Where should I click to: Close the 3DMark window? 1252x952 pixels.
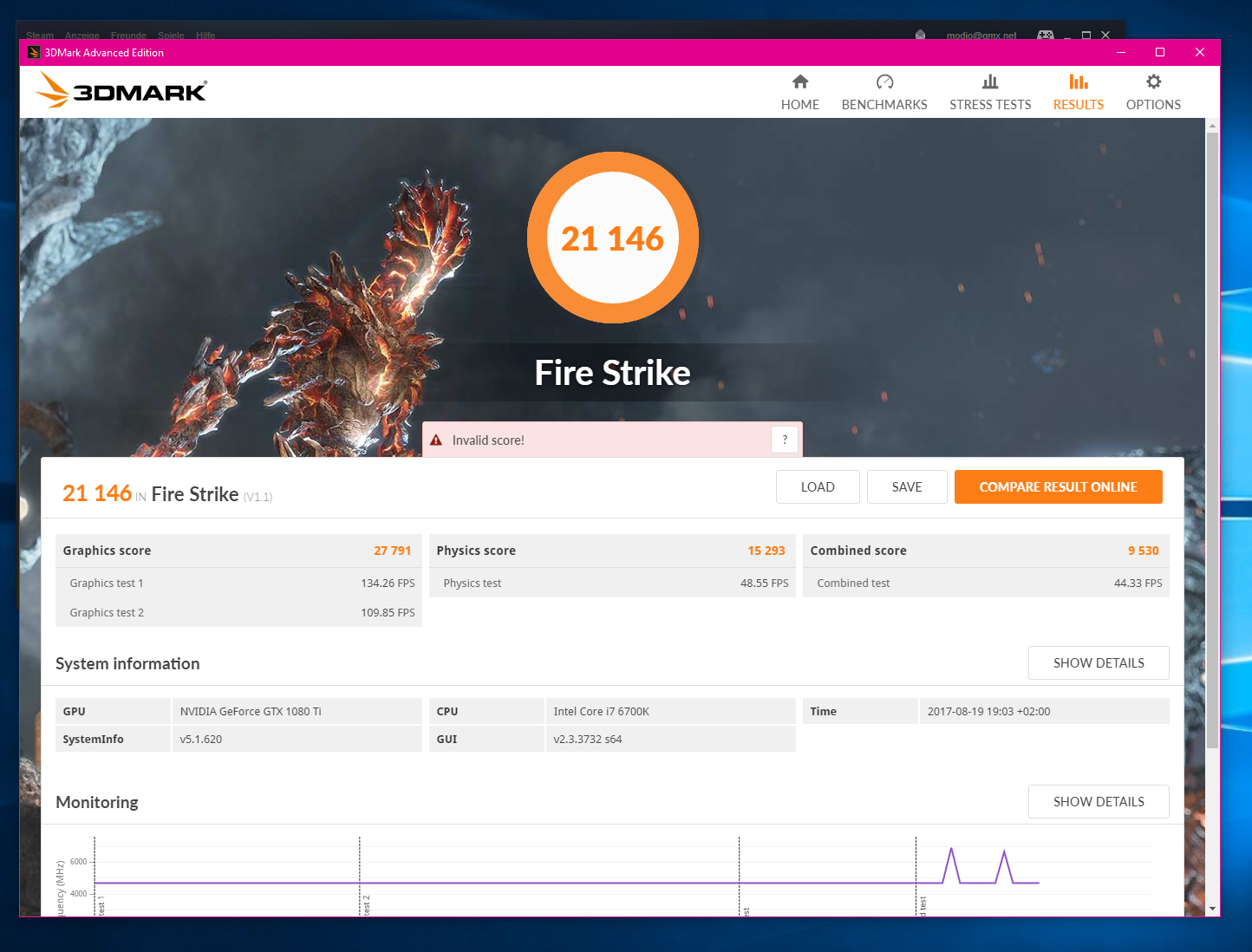tap(1200, 52)
